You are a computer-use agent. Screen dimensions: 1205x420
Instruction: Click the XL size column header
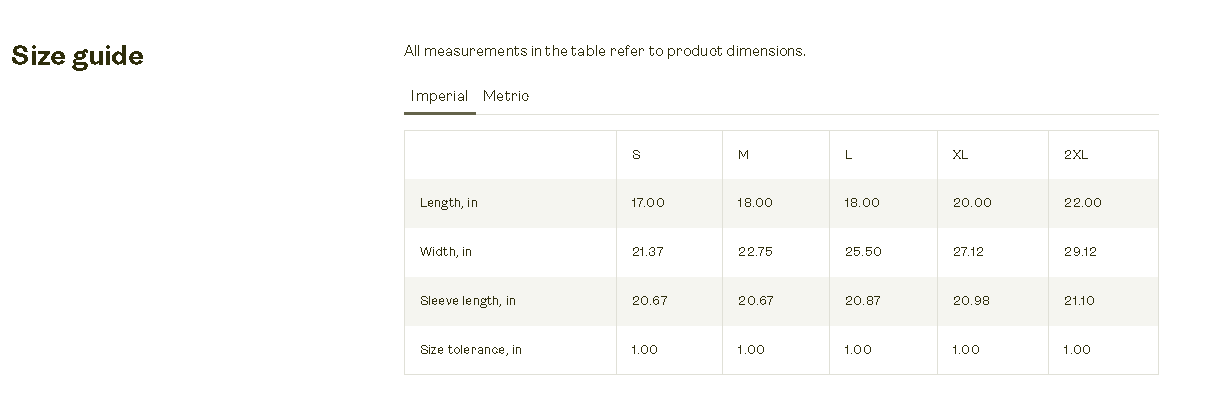click(960, 155)
